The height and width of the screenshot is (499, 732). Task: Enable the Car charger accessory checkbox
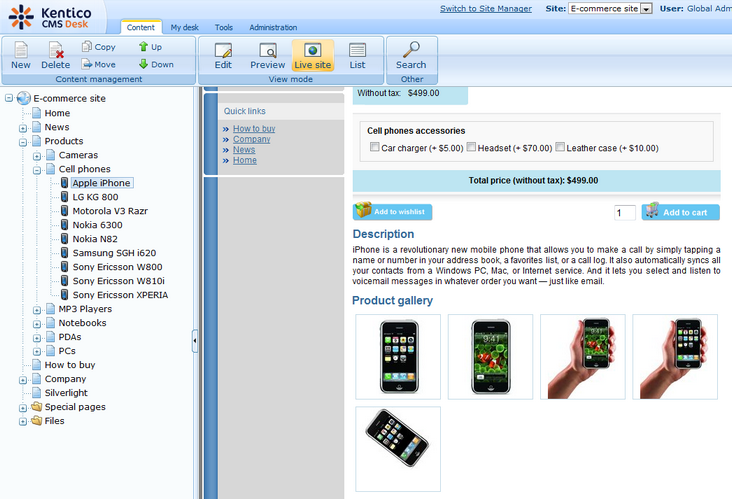pos(374,148)
